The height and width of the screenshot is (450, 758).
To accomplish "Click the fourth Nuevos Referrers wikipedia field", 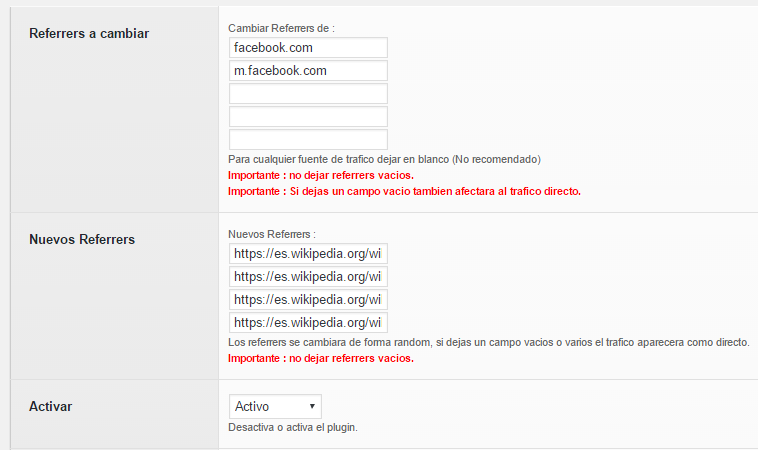I will 308,322.
